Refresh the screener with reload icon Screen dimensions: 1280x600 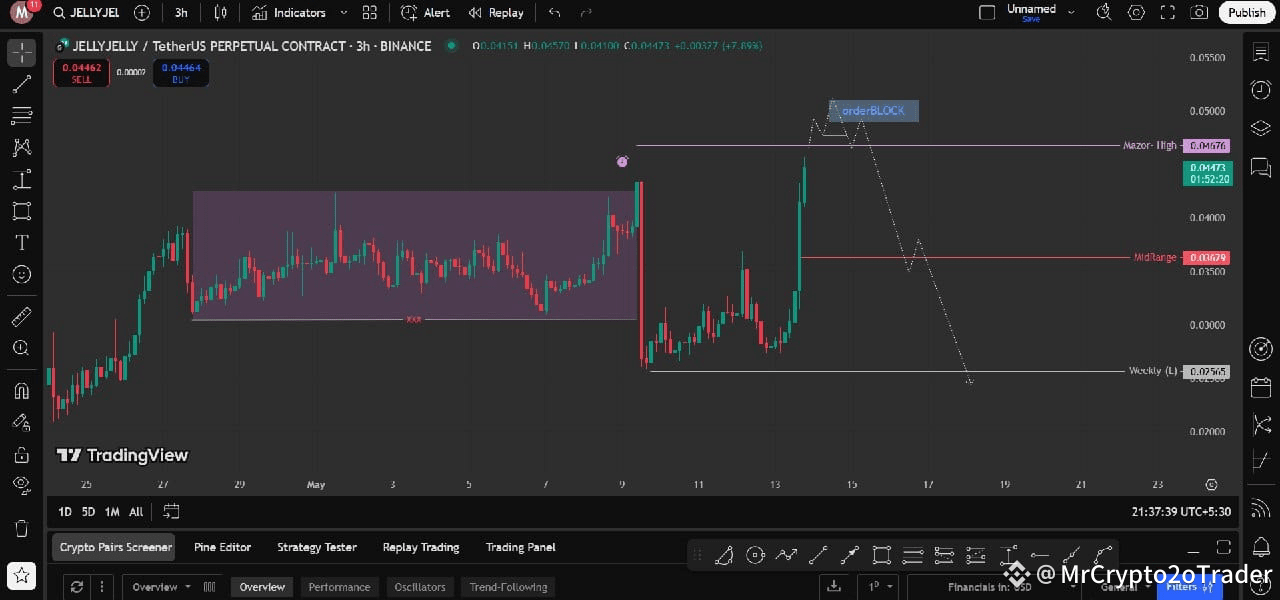point(77,587)
